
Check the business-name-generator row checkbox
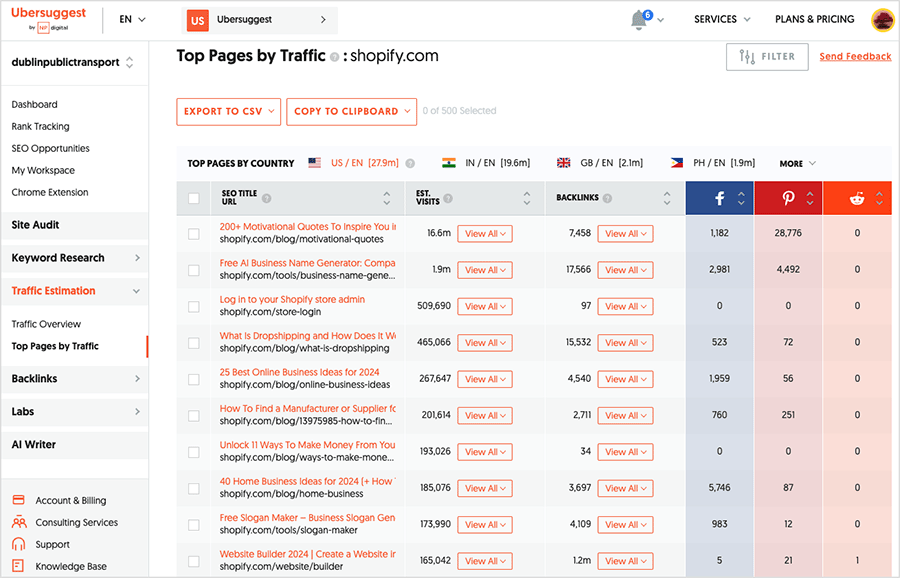point(194,270)
